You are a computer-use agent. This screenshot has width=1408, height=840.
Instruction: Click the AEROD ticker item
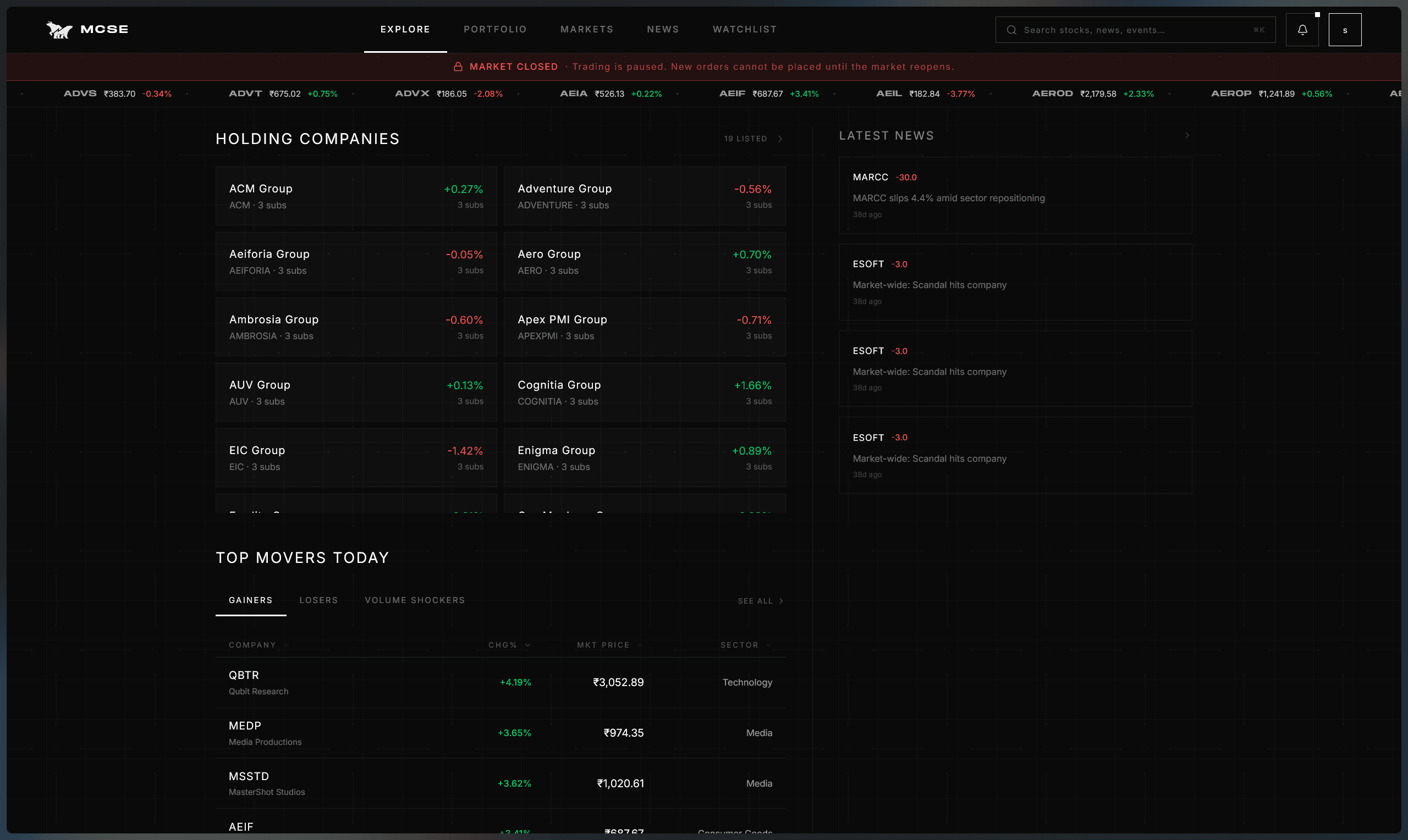click(1093, 93)
